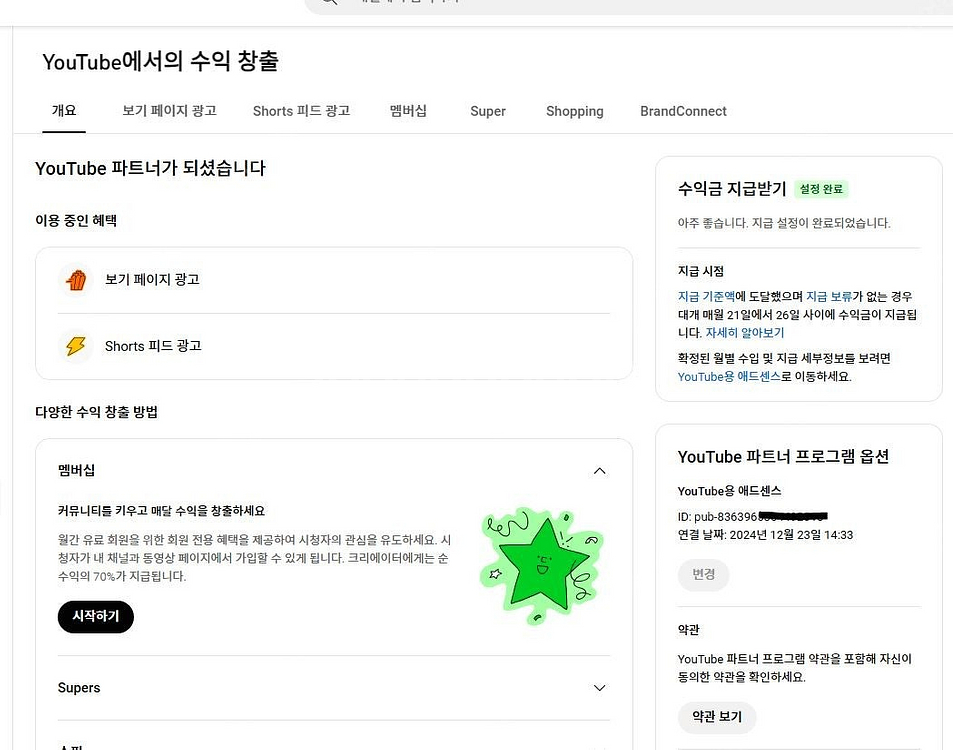Click the disabled 변경 button
The image size is (953, 750).
703,574
